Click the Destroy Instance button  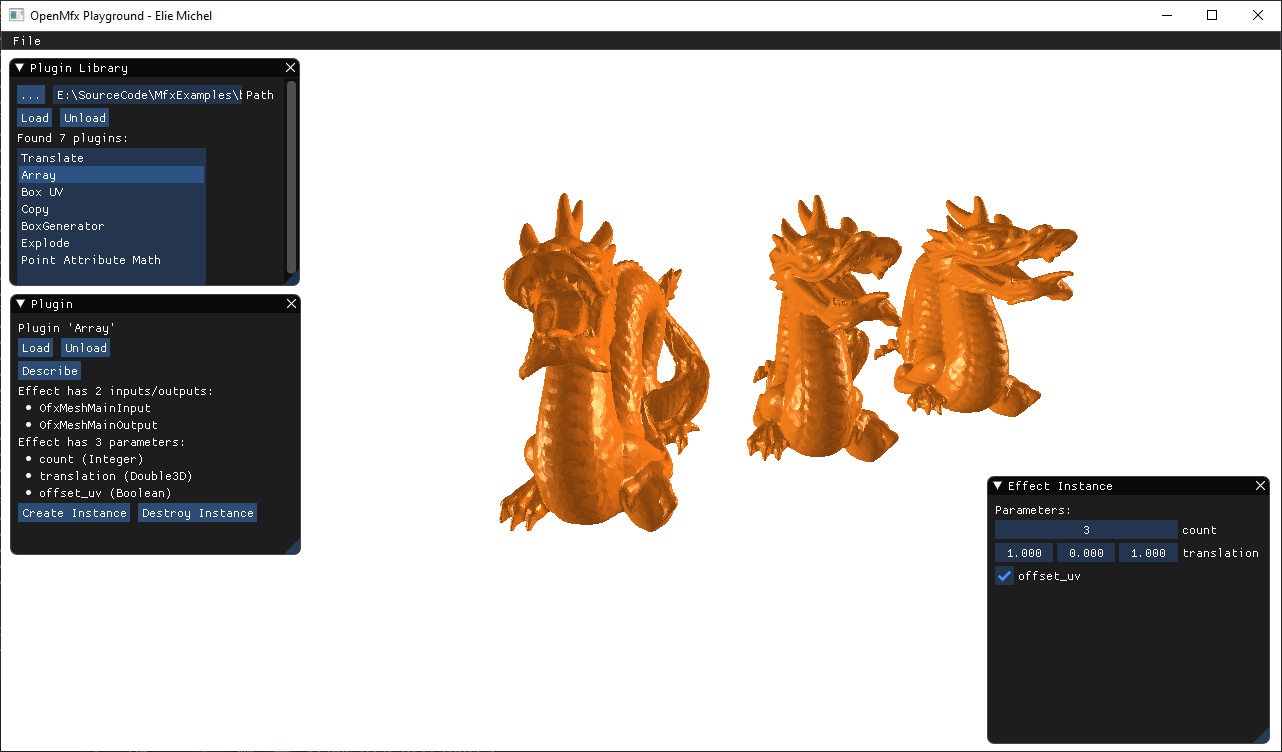(198, 513)
